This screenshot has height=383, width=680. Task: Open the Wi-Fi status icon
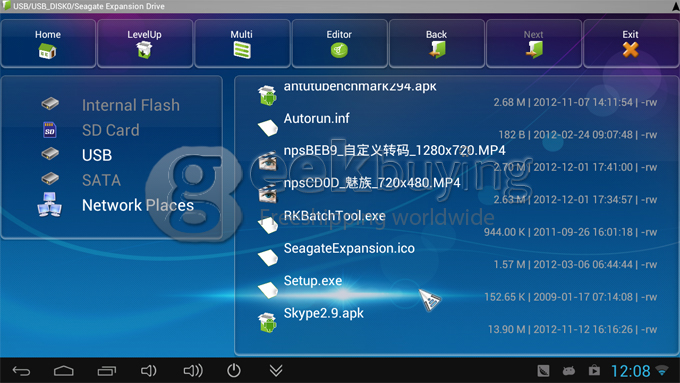pos(662,370)
